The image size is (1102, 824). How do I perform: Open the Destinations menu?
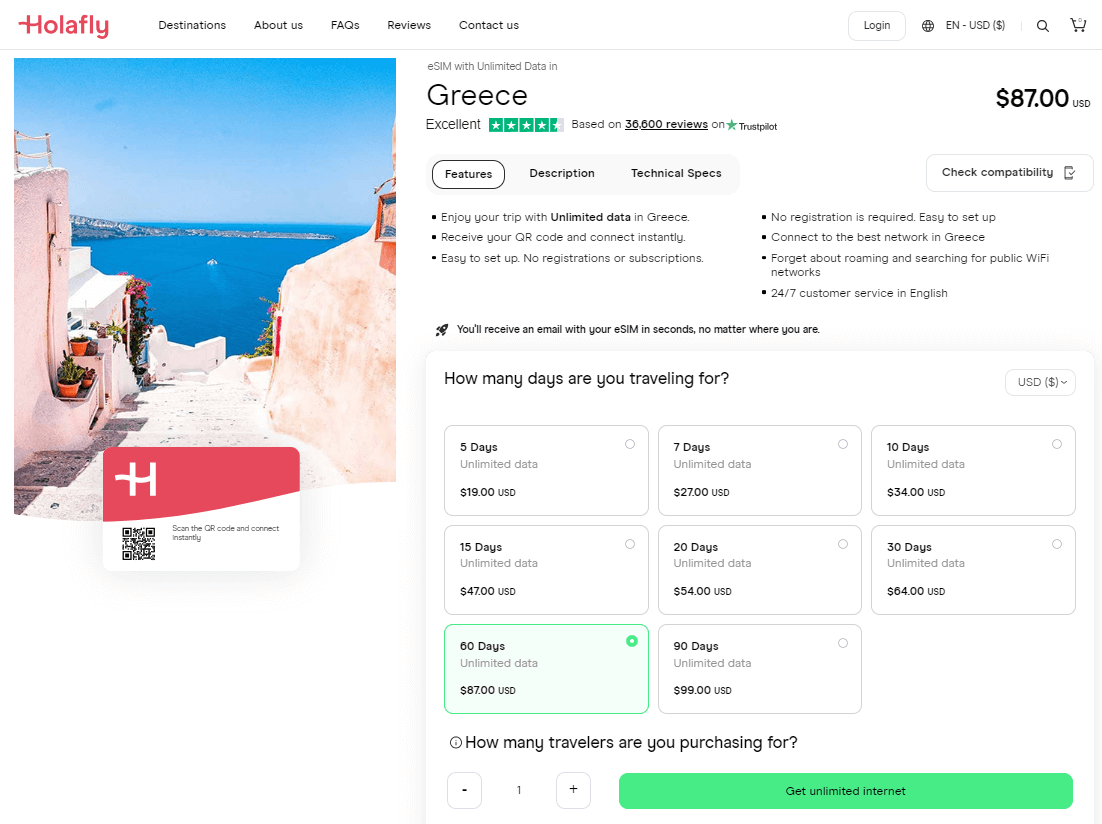tap(192, 25)
